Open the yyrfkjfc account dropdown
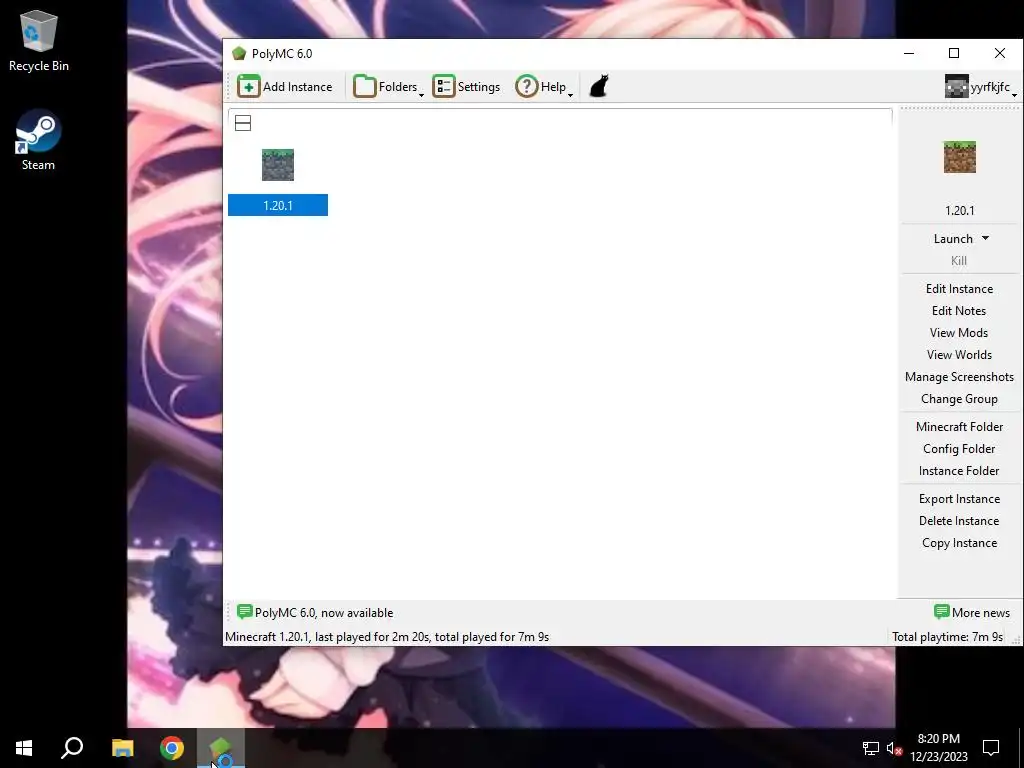Image resolution: width=1024 pixels, height=768 pixels. click(980, 86)
